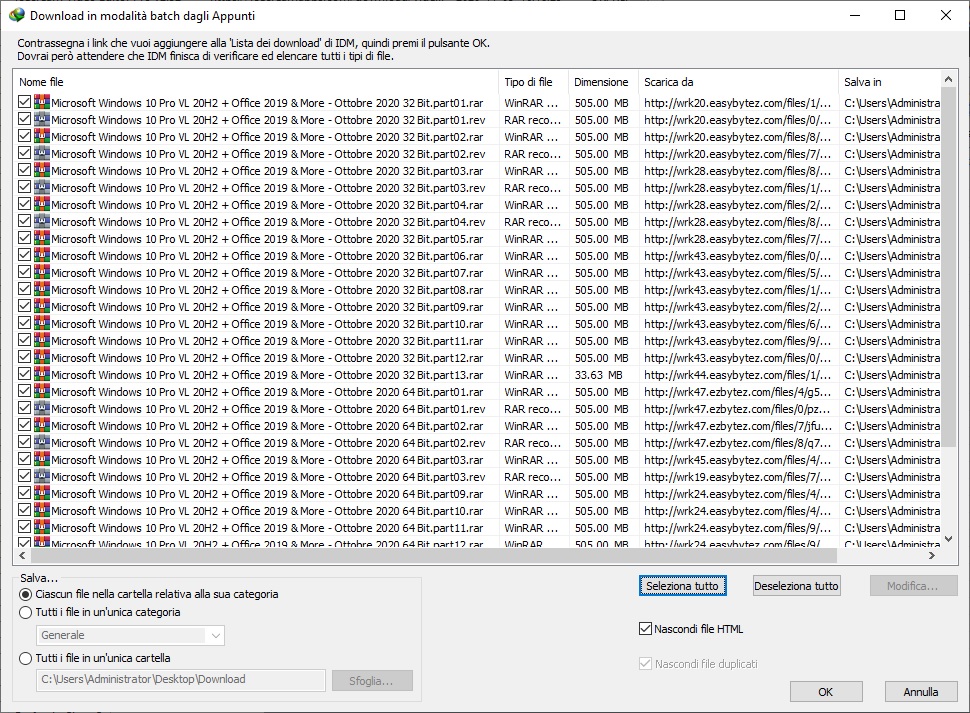Click http://wrk44.easybytez.com/files/1/... link cell
Viewport: 970px width, 713px height.
(737, 375)
